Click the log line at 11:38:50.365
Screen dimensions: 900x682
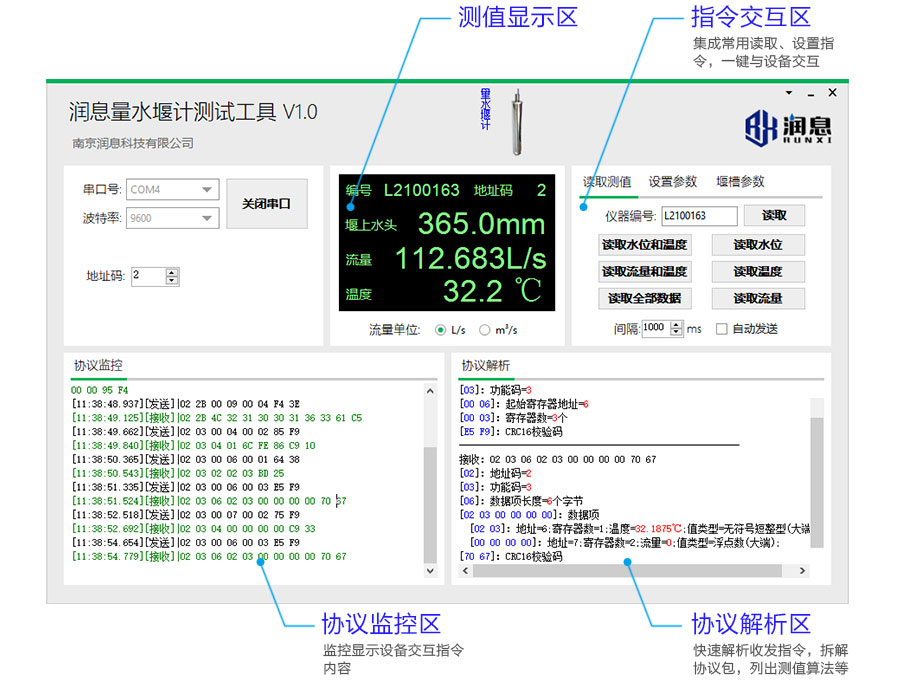[186, 460]
